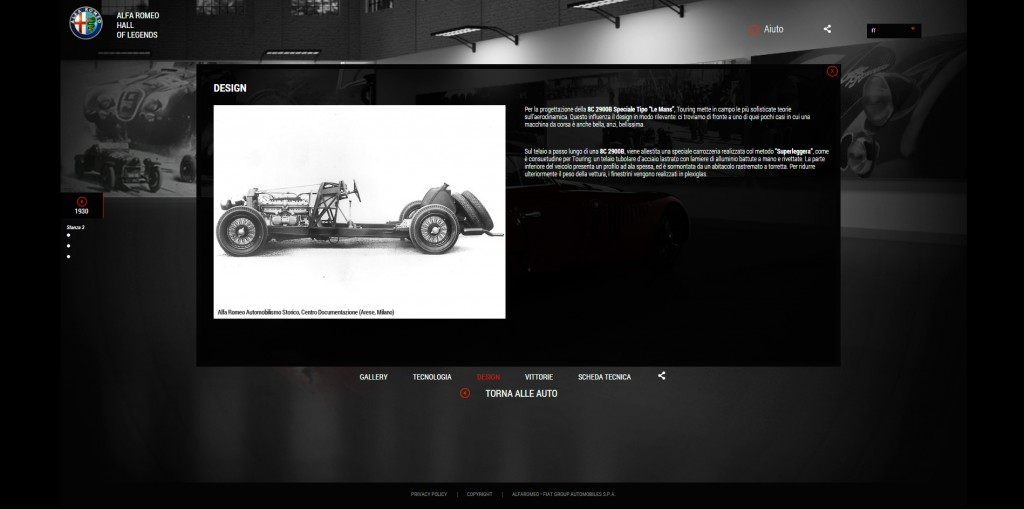Click the share icon beside Scheda Tecnica

tap(662, 376)
